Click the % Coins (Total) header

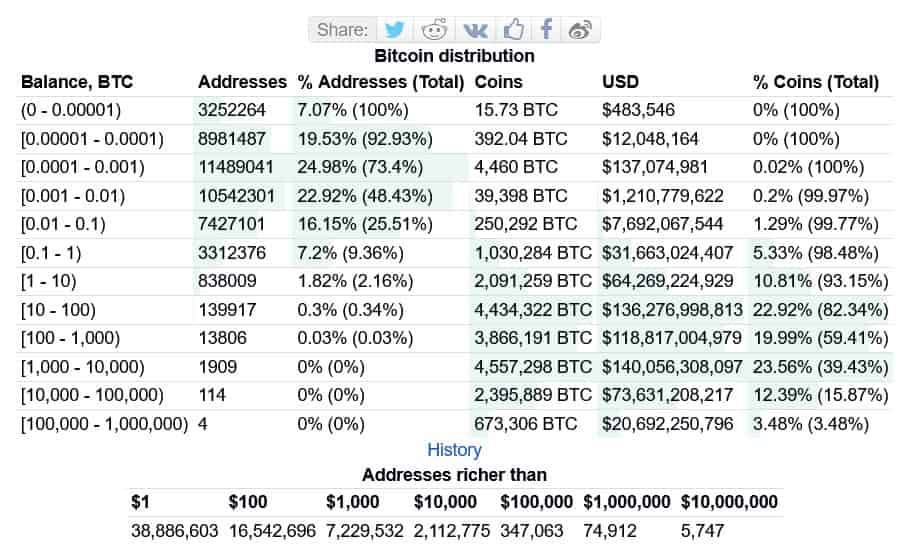[x=816, y=82]
